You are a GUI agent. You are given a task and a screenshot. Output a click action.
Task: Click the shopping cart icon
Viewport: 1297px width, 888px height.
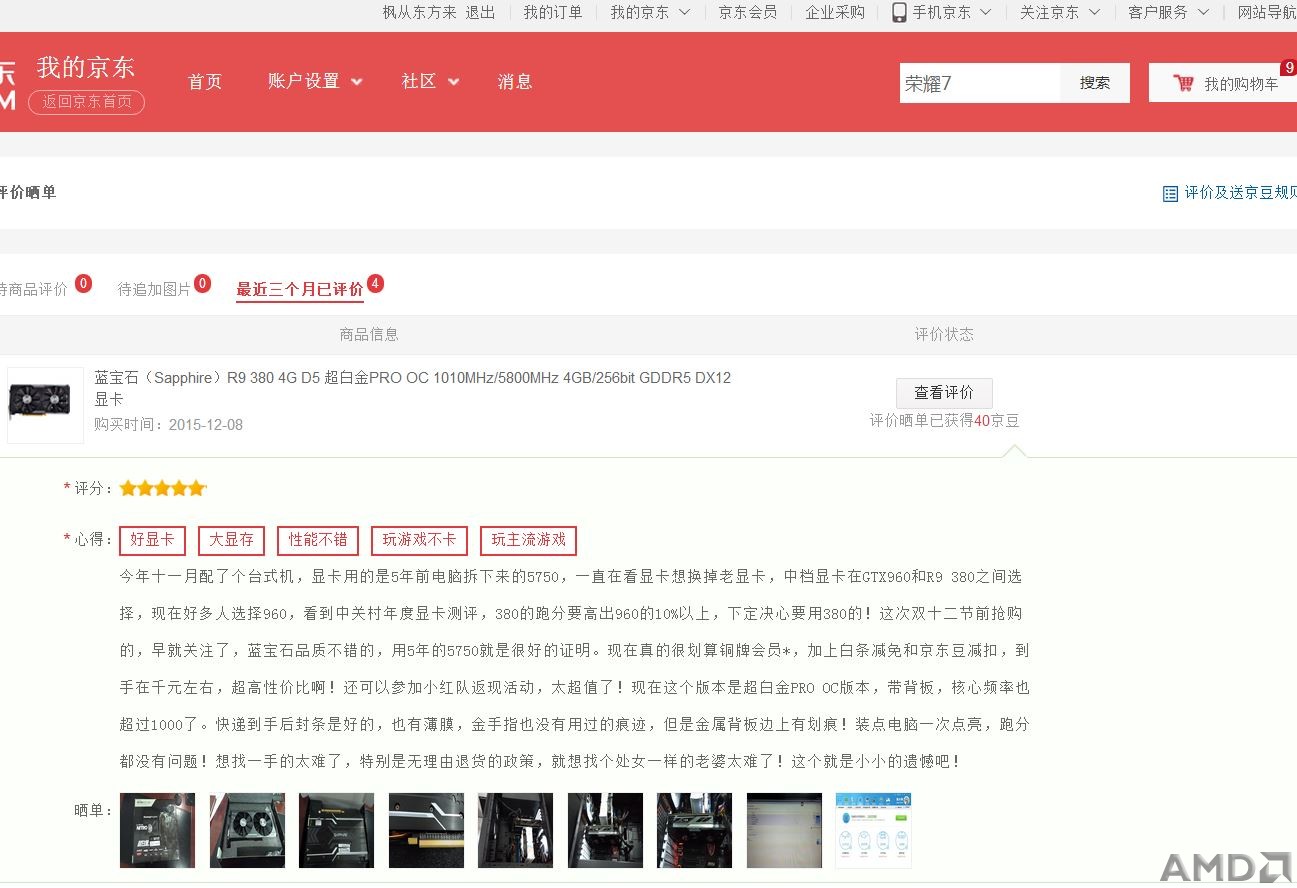1184,83
